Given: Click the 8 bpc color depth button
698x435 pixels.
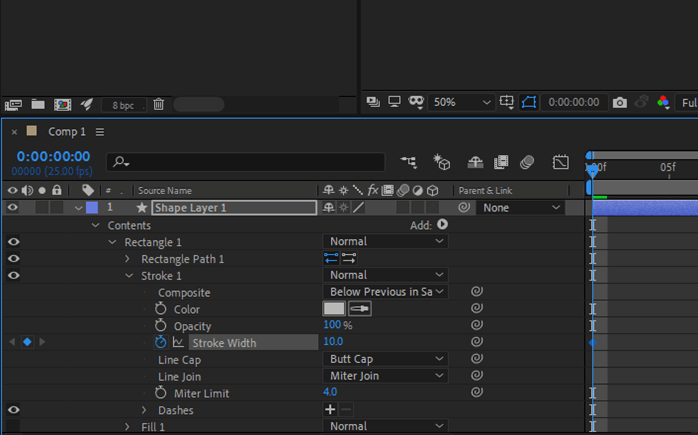Looking at the screenshot, I should [x=123, y=104].
